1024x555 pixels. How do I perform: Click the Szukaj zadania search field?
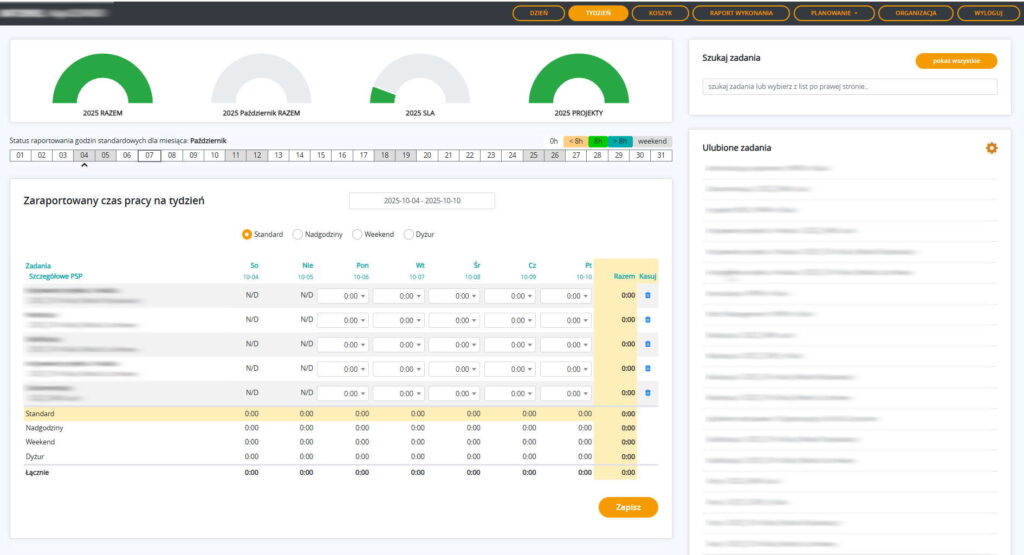click(x=849, y=87)
